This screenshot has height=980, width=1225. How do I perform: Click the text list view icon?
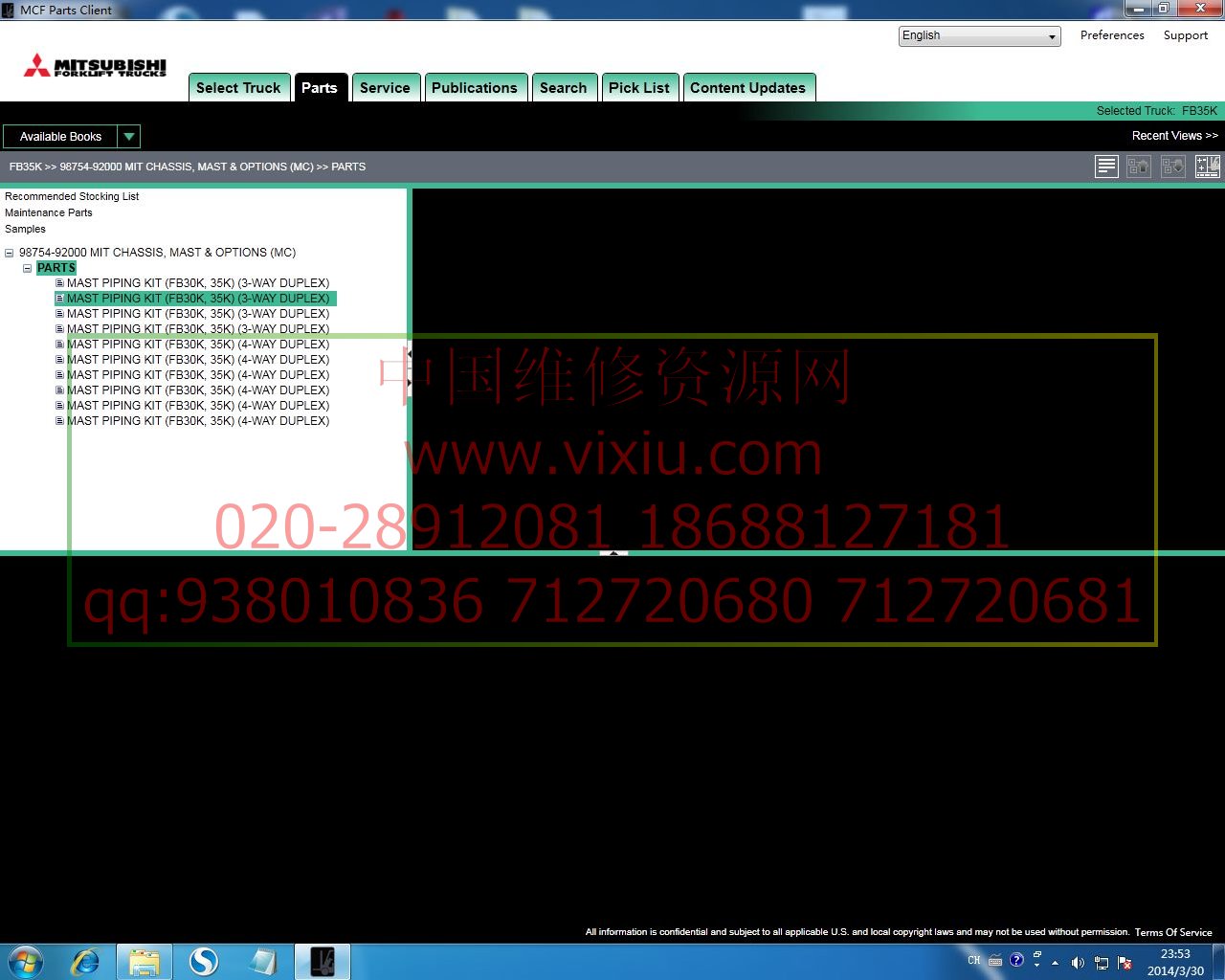tap(1106, 167)
